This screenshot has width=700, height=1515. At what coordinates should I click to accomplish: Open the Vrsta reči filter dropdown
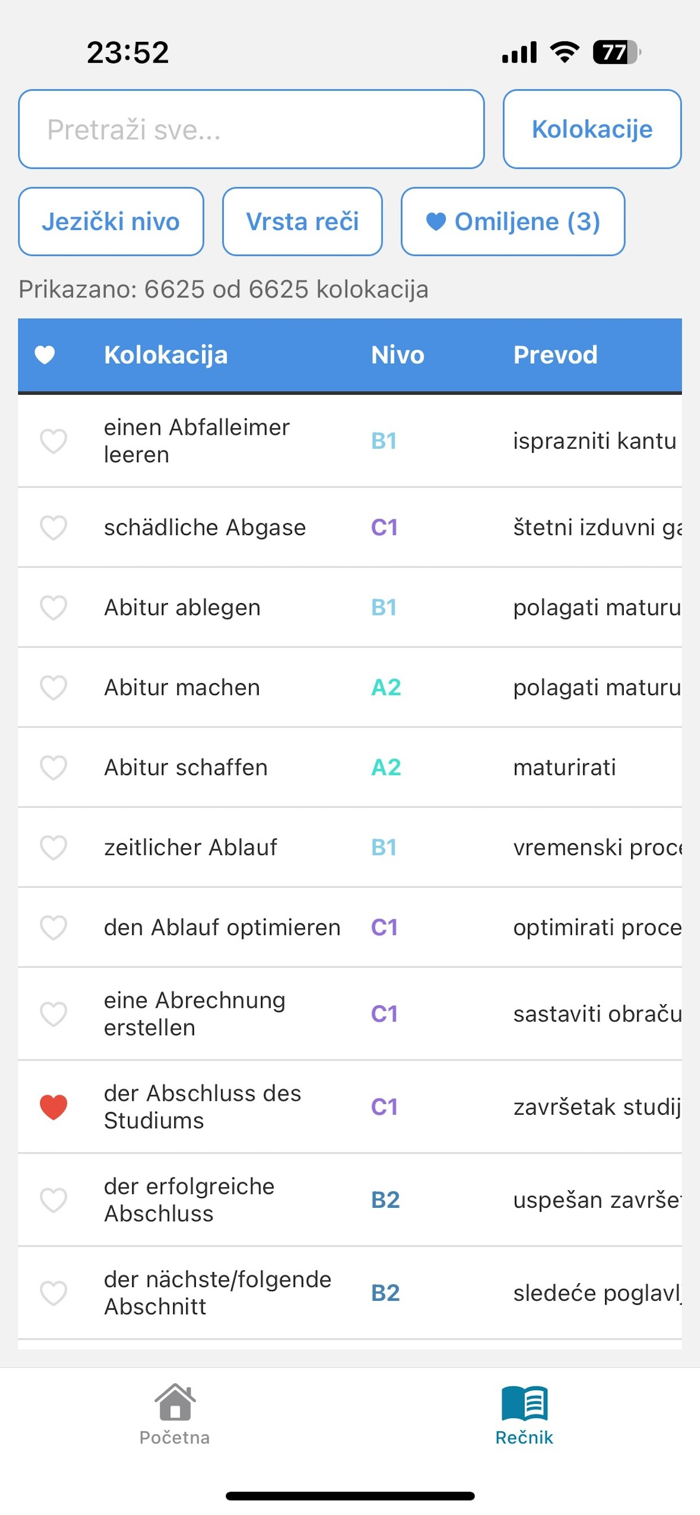pyautogui.click(x=302, y=221)
